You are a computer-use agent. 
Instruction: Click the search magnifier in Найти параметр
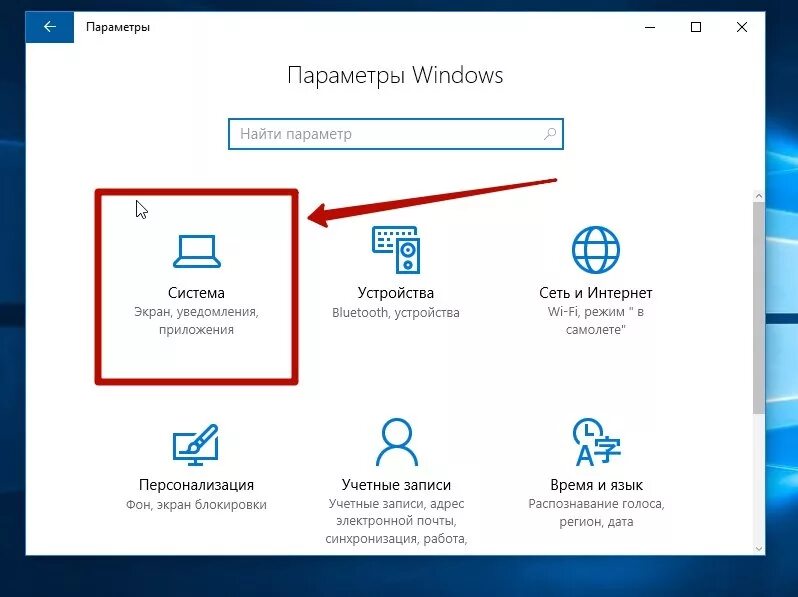coord(550,134)
